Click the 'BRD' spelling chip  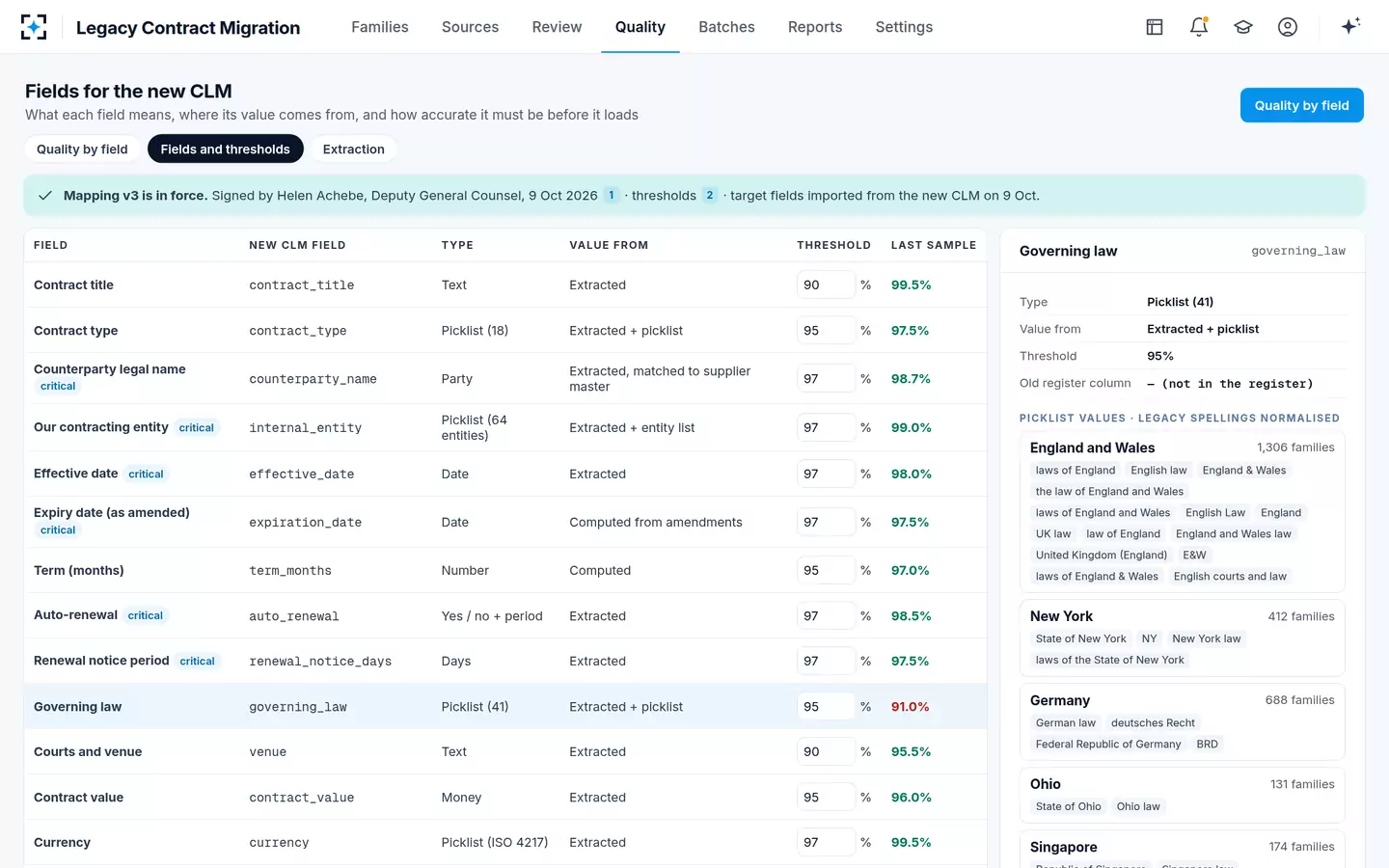pyautogui.click(x=1207, y=744)
